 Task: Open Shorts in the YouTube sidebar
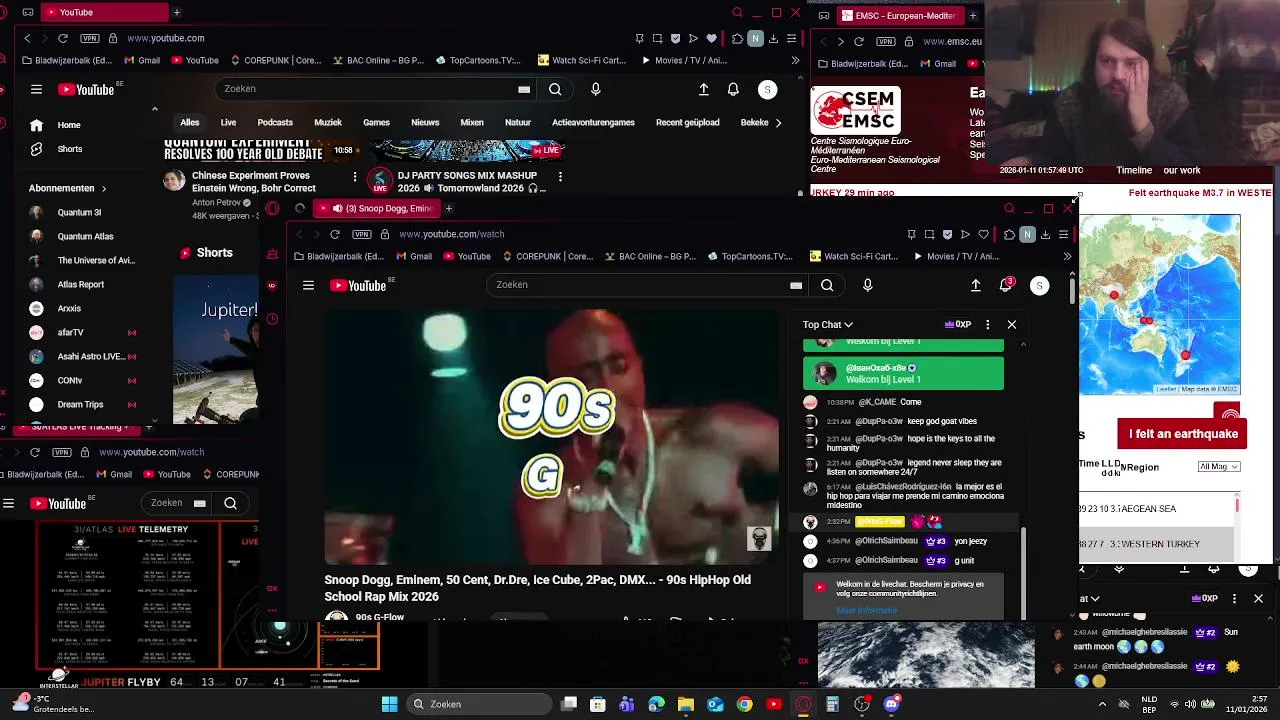click(x=69, y=149)
